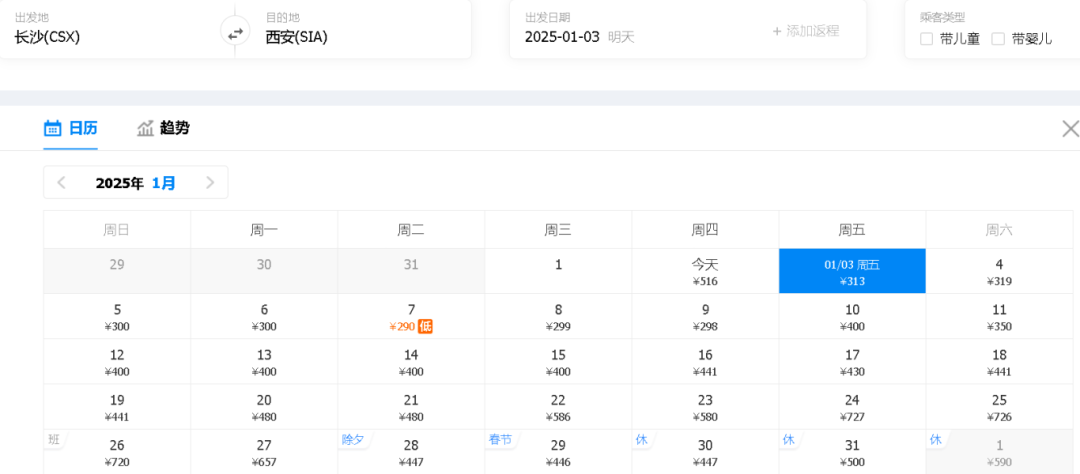The height and width of the screenshot is (474, 1080).
Task: Advance to next month arrow
Action: [210, 182]
